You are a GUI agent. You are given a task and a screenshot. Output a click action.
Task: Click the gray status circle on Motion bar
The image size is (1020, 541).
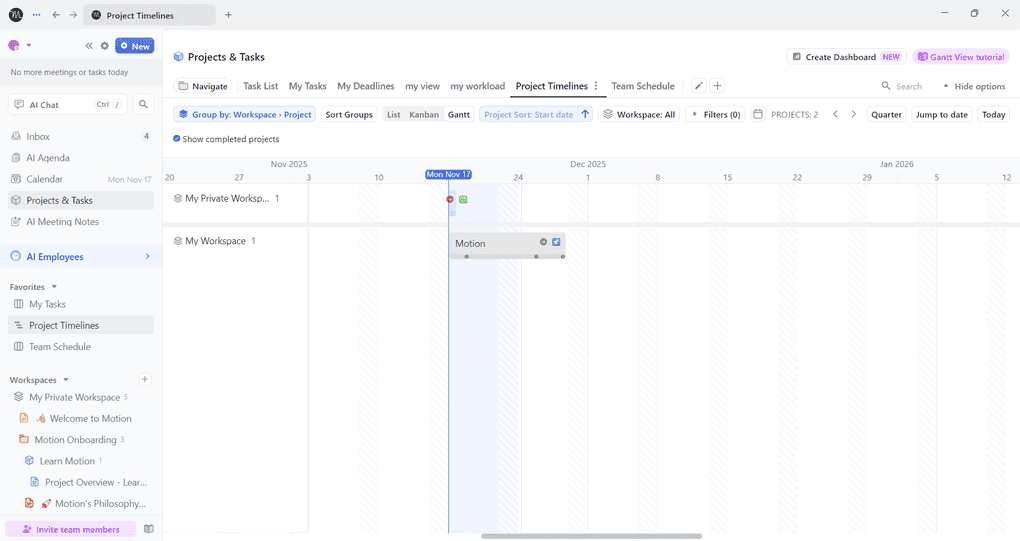543,242
